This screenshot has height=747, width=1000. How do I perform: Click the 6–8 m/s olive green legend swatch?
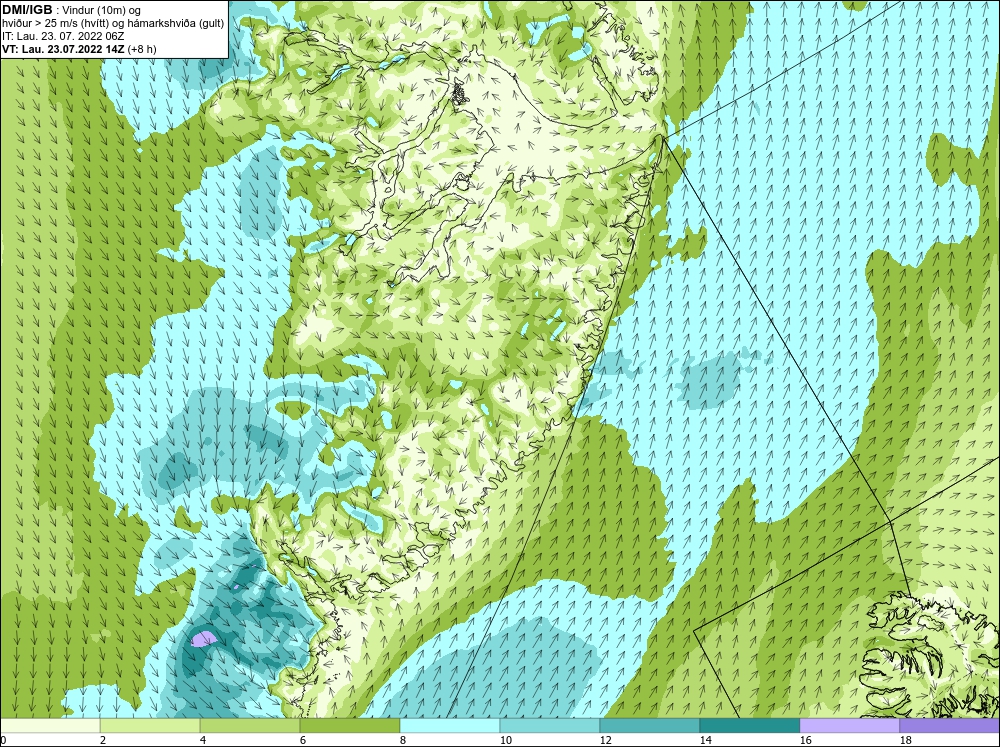coord(349,726)
